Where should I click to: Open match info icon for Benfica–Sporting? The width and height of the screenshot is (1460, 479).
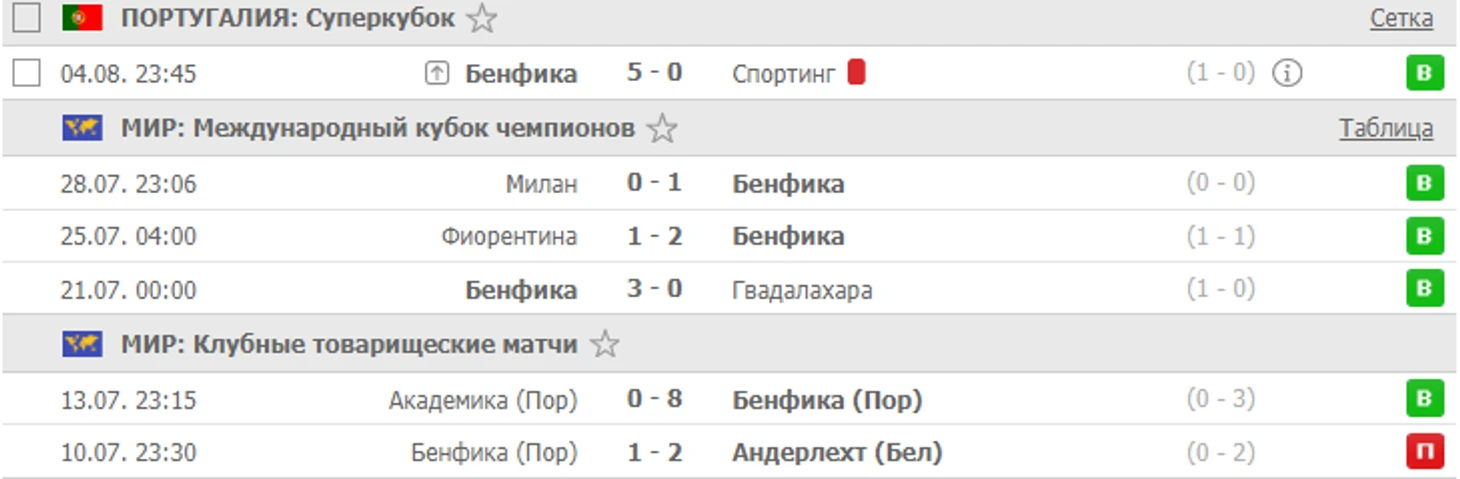point(1287,73)
